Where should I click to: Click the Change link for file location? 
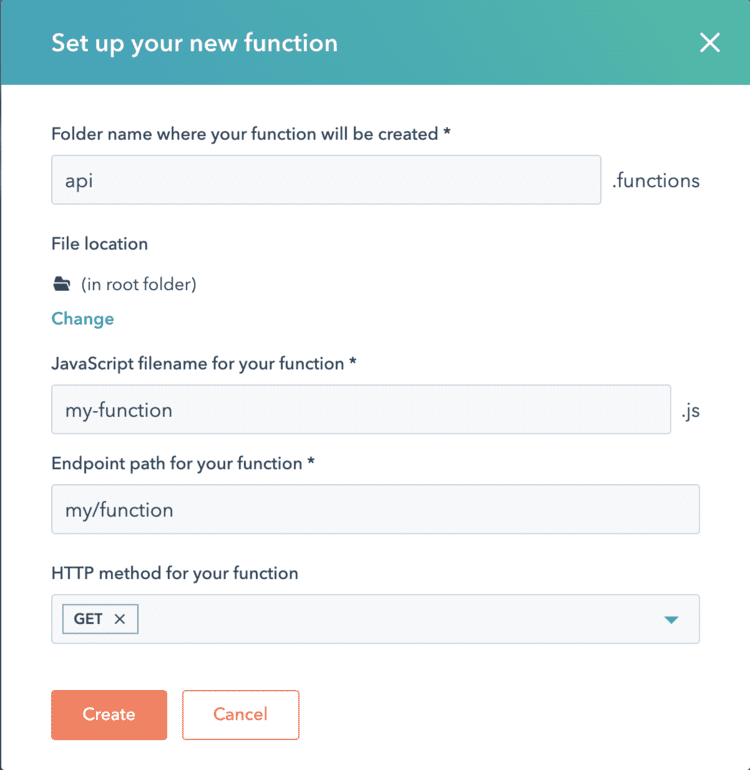click(x=83, y=319)
